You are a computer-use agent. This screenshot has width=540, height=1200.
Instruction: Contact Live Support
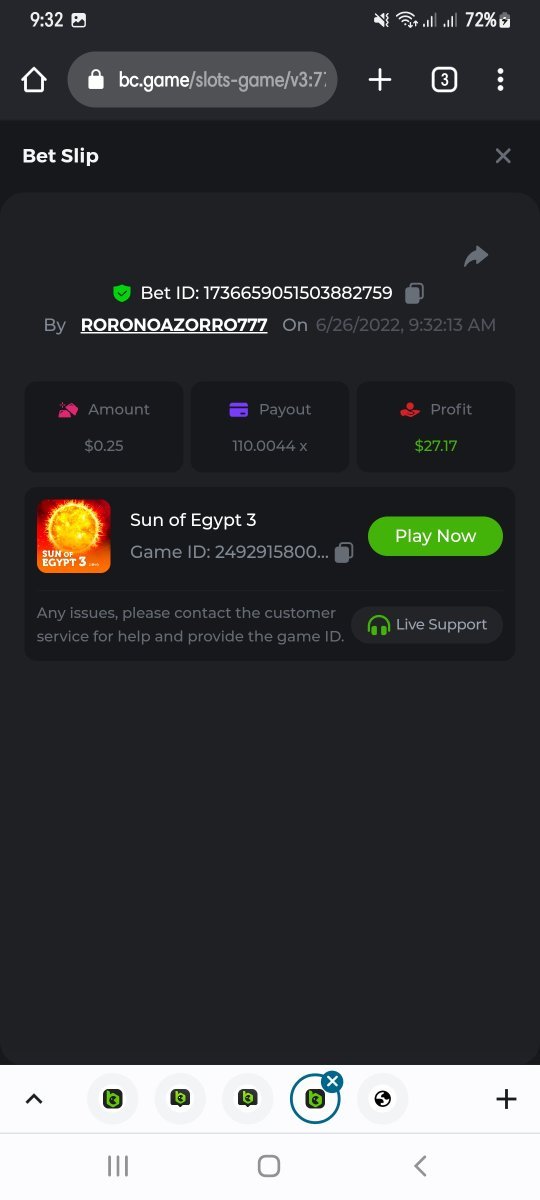[x=427, y=625]
